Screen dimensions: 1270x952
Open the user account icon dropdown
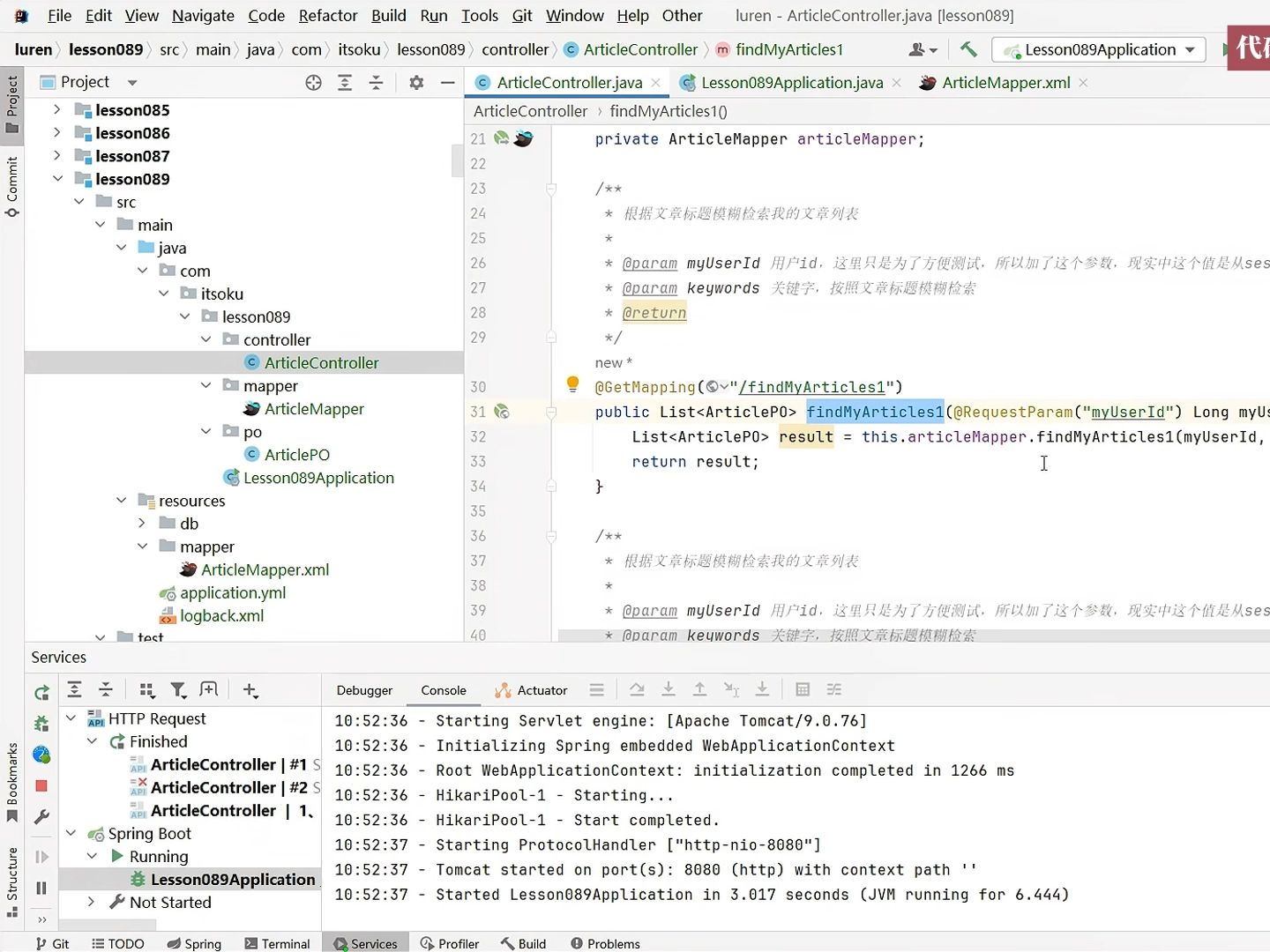tap(923, 49)
